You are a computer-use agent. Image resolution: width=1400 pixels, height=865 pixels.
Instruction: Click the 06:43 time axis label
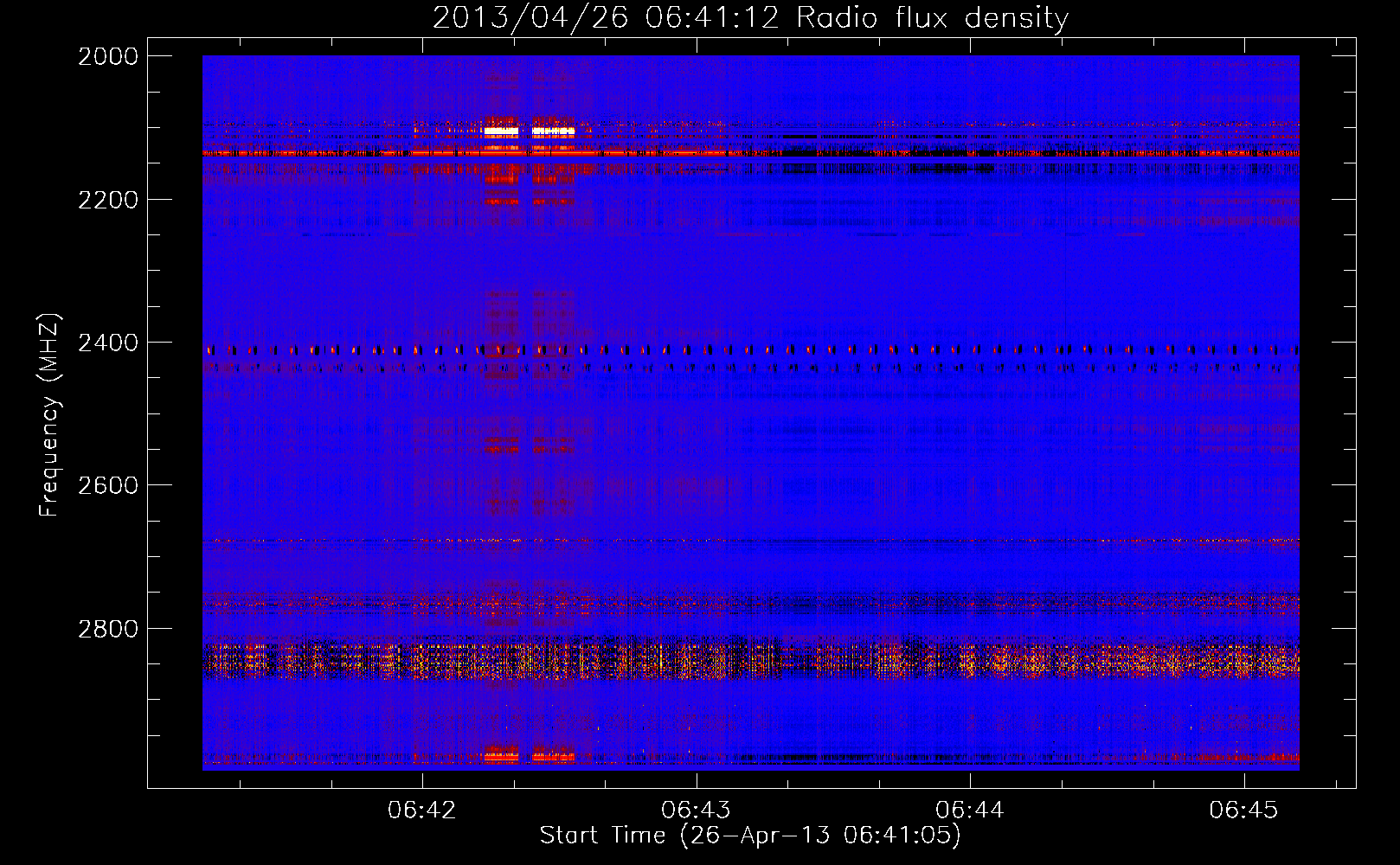coord(696,811)
